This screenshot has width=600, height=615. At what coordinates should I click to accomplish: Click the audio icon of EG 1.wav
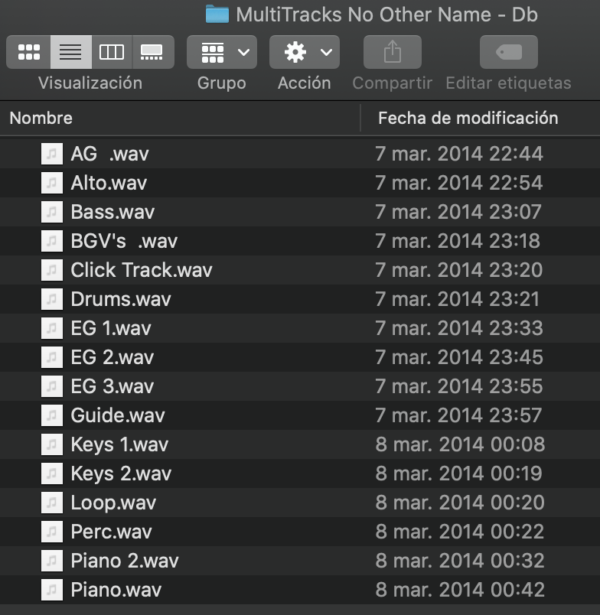tap(52, 328)
